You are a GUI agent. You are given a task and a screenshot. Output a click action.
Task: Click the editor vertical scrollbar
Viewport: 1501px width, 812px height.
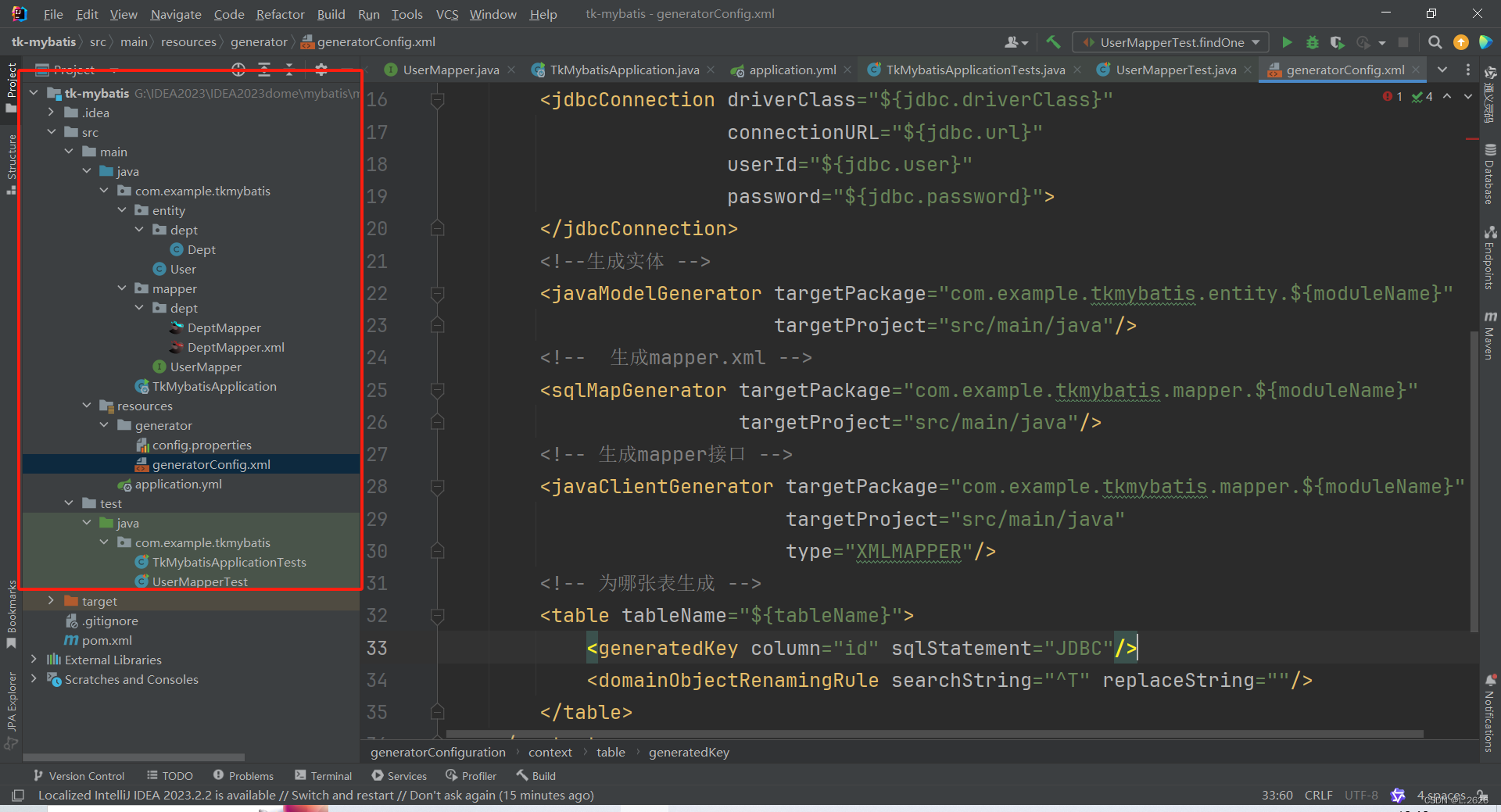1474,481
